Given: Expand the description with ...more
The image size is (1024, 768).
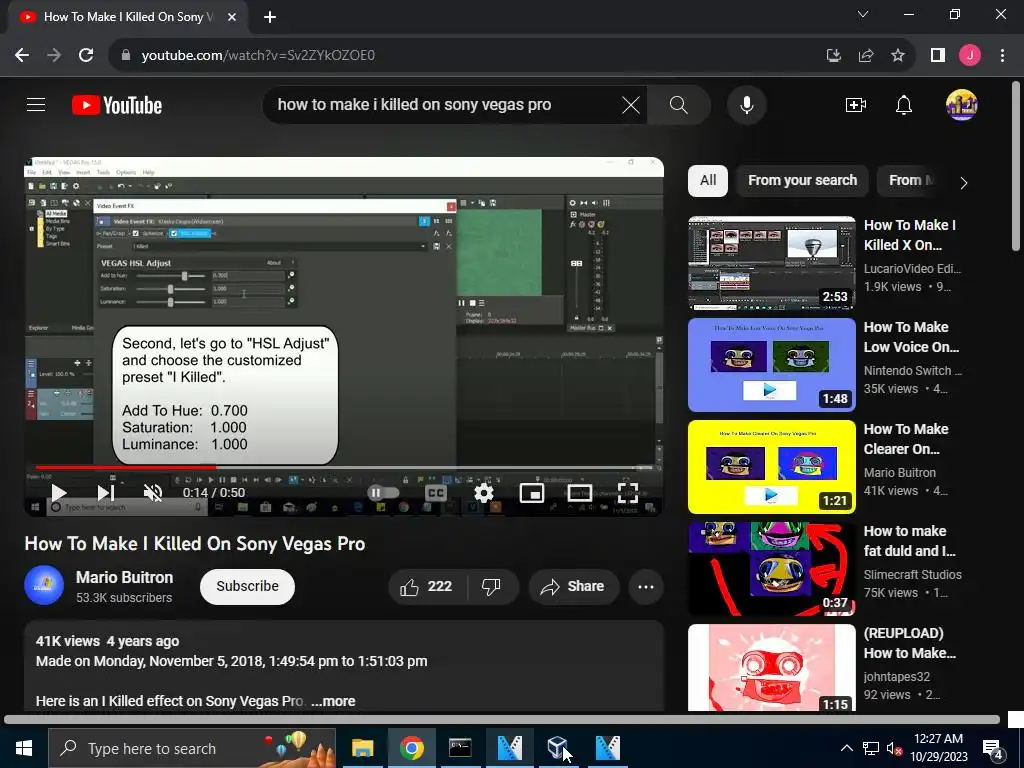Looking at the screenshot, I should 333,701.
